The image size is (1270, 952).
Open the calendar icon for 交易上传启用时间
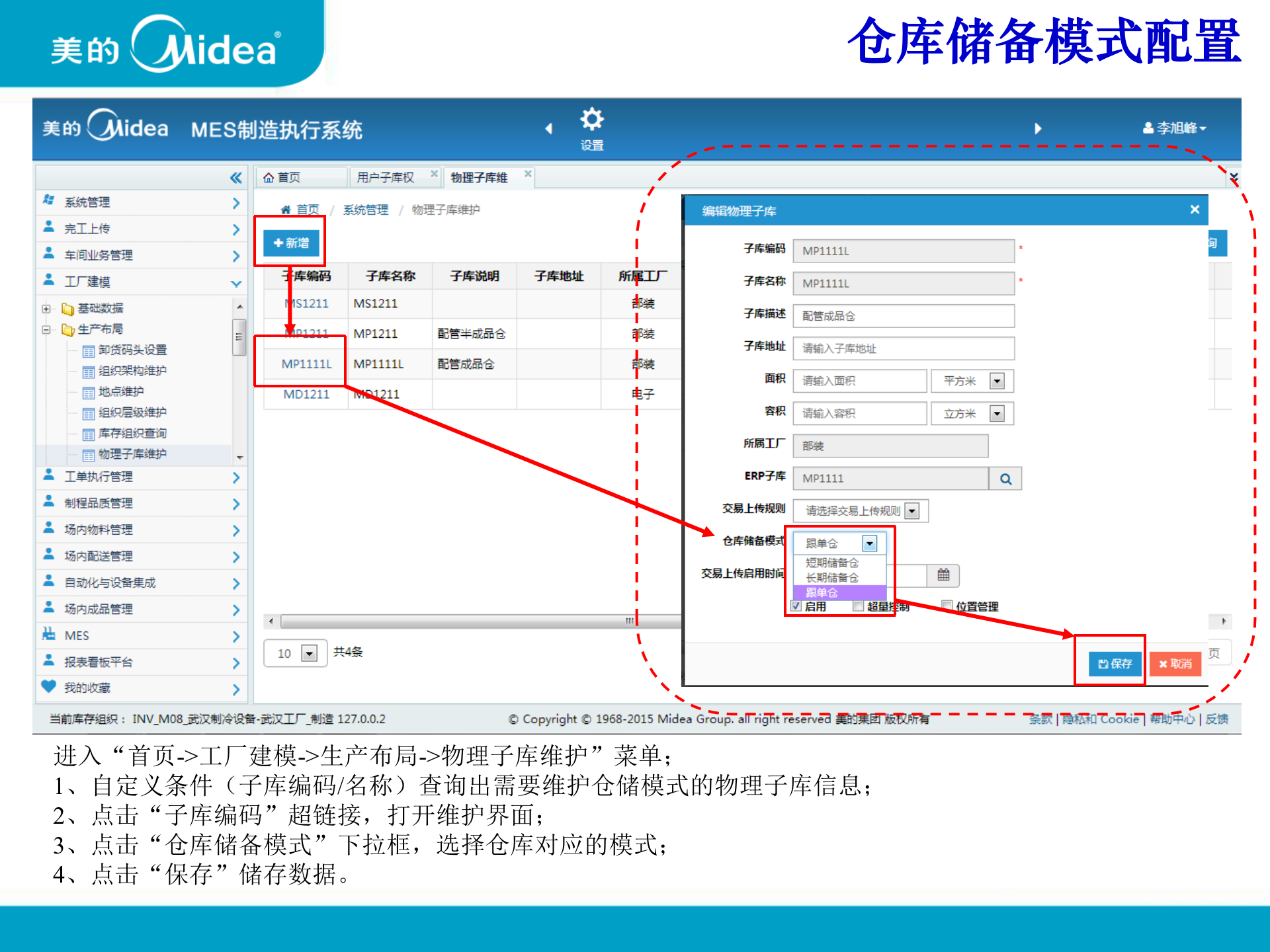point(943,576)
